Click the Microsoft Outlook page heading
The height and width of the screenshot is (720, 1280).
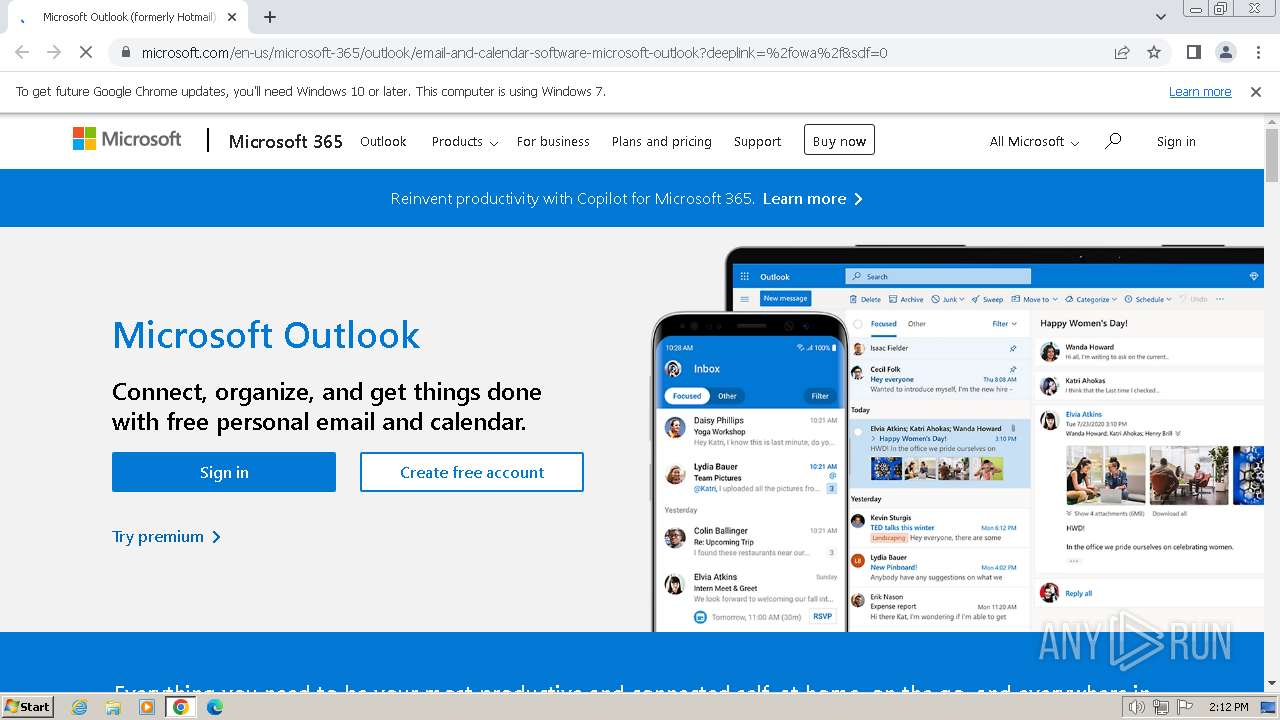[266, 335]
